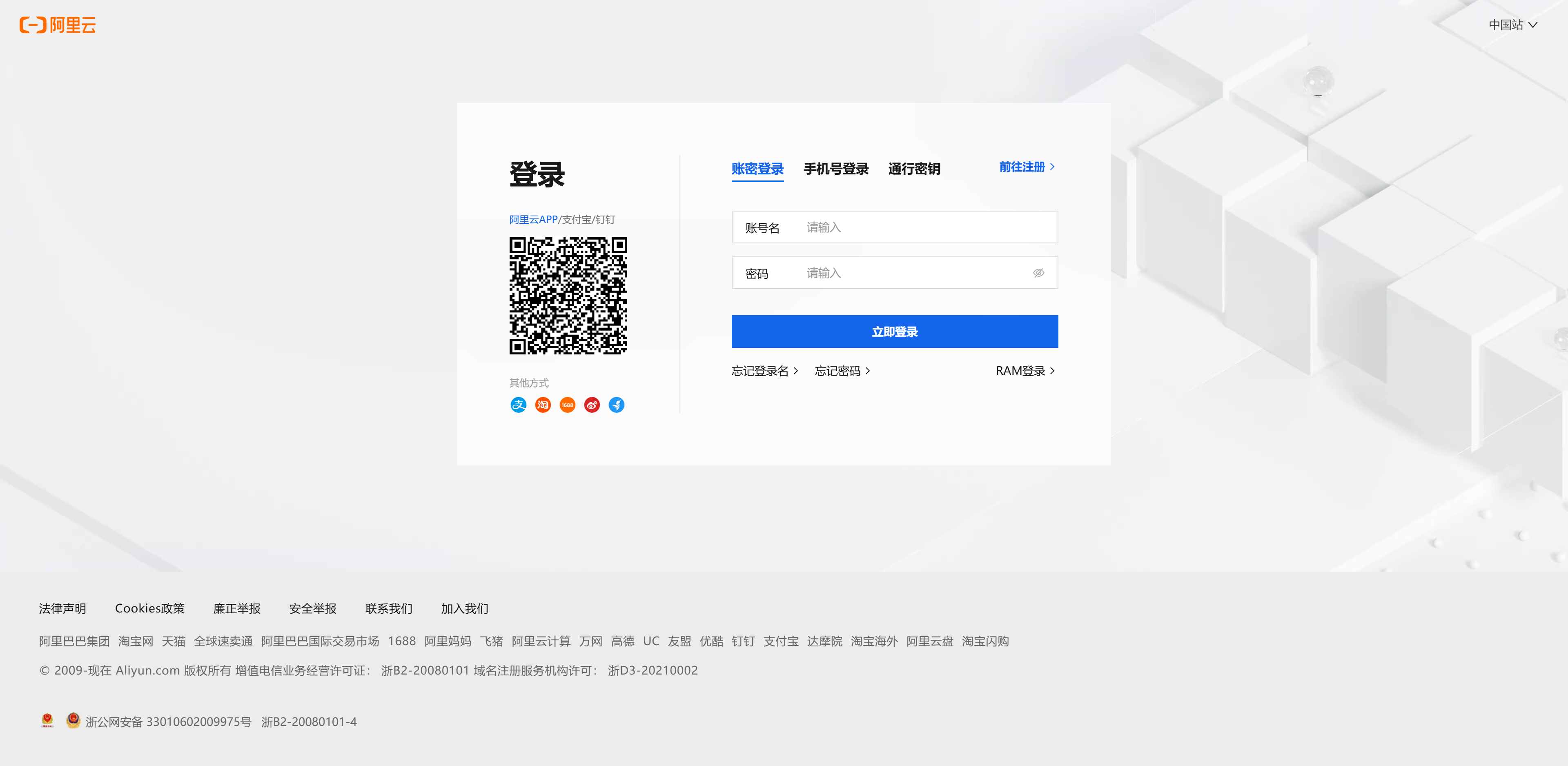The image size is (1568, 766).
Task: Click the Alibaba Cloud logo
Action: (58, 25)
